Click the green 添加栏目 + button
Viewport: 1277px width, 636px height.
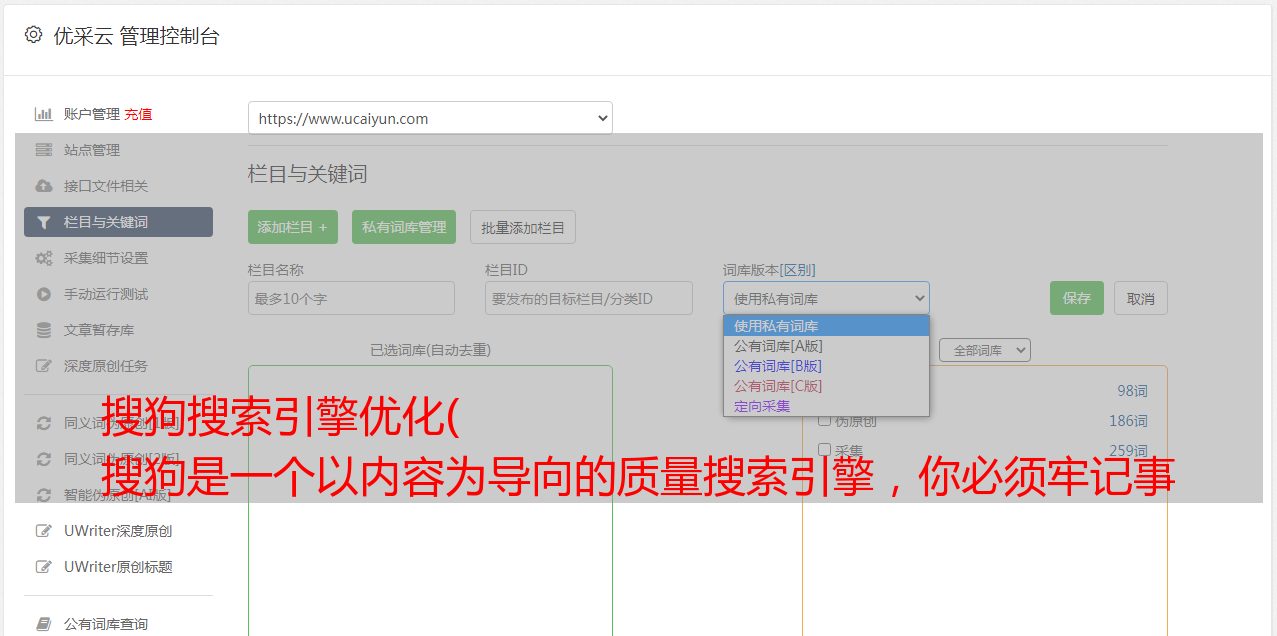[293, 227]
